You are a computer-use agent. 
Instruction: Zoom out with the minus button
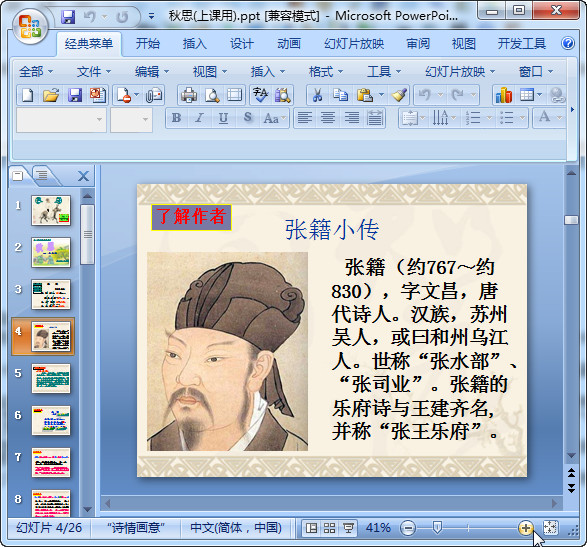point(407,528)
